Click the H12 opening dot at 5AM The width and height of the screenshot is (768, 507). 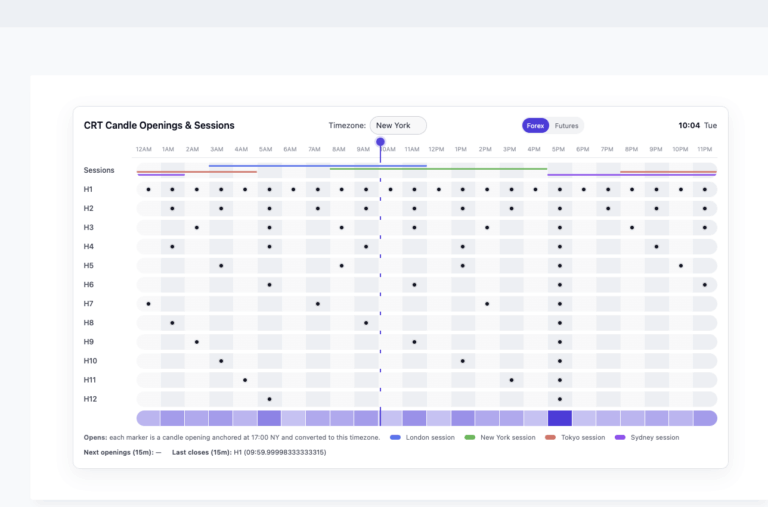pyautogui.click(x=269, y=399)
